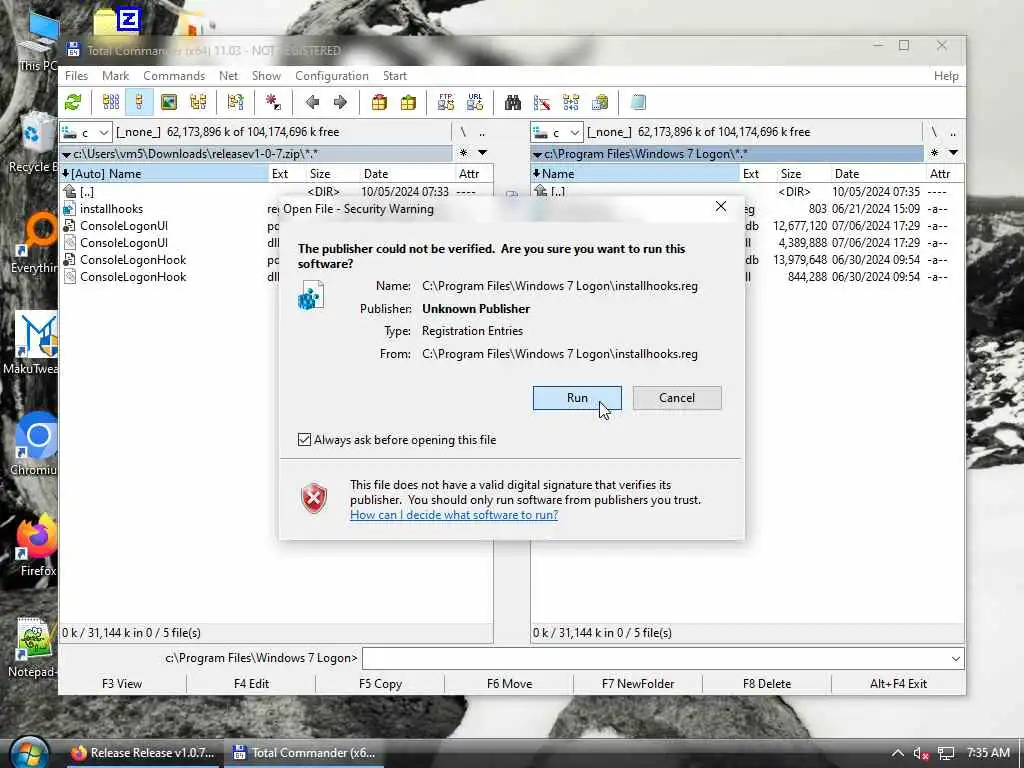Screen dimensions: 1024x768
Task: Click the muted volume tray icon
Action: [921, 753]
